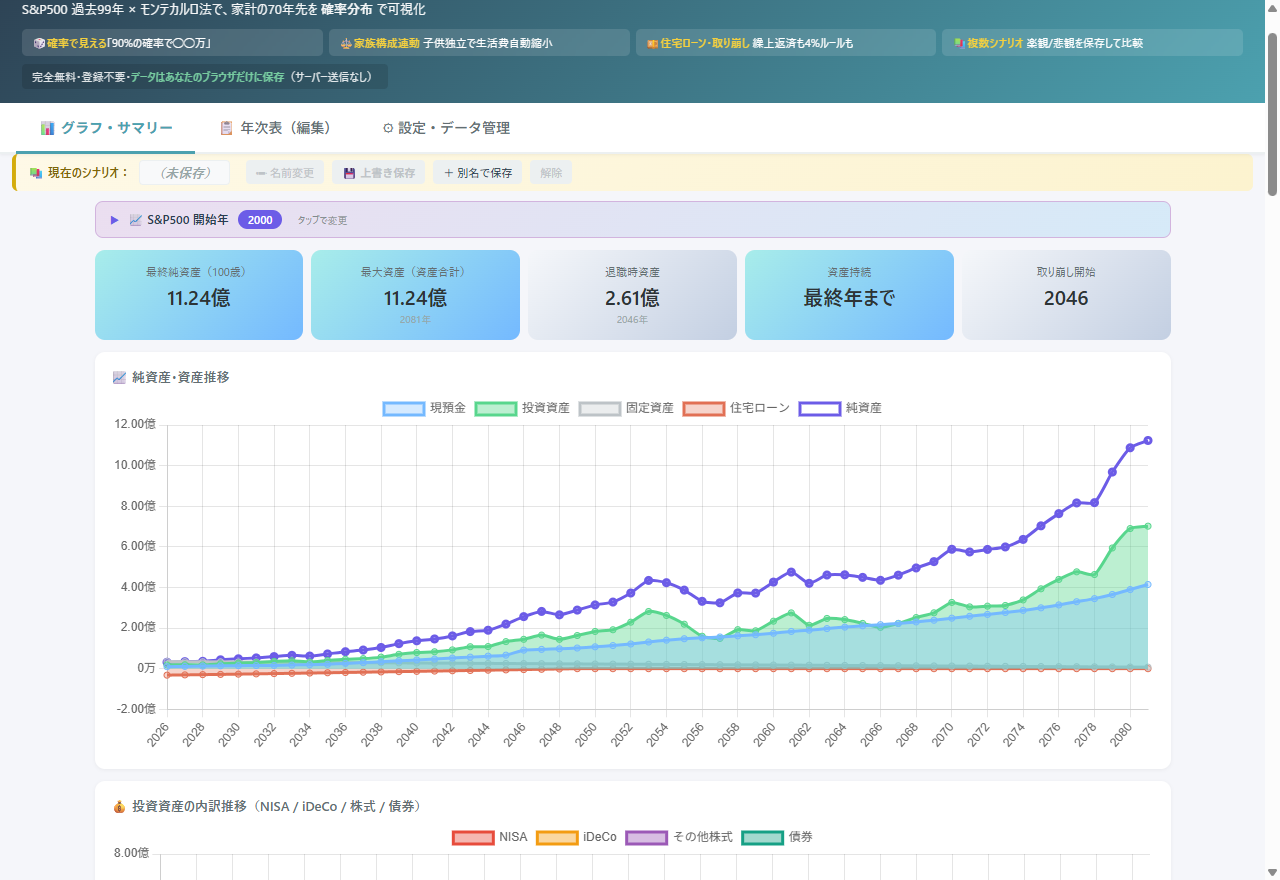Click the gear icon of 設定・データ管理
1280x880 pixels.
coord(388,128)
